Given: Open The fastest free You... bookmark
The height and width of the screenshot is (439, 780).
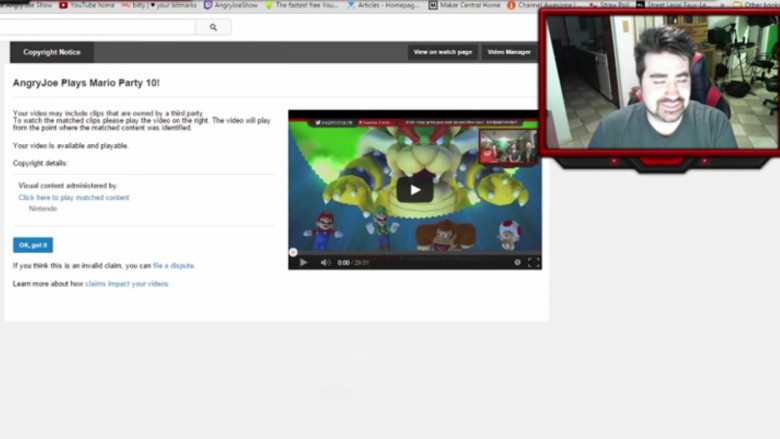Looking at the screenshot, I should pos(302,5).
